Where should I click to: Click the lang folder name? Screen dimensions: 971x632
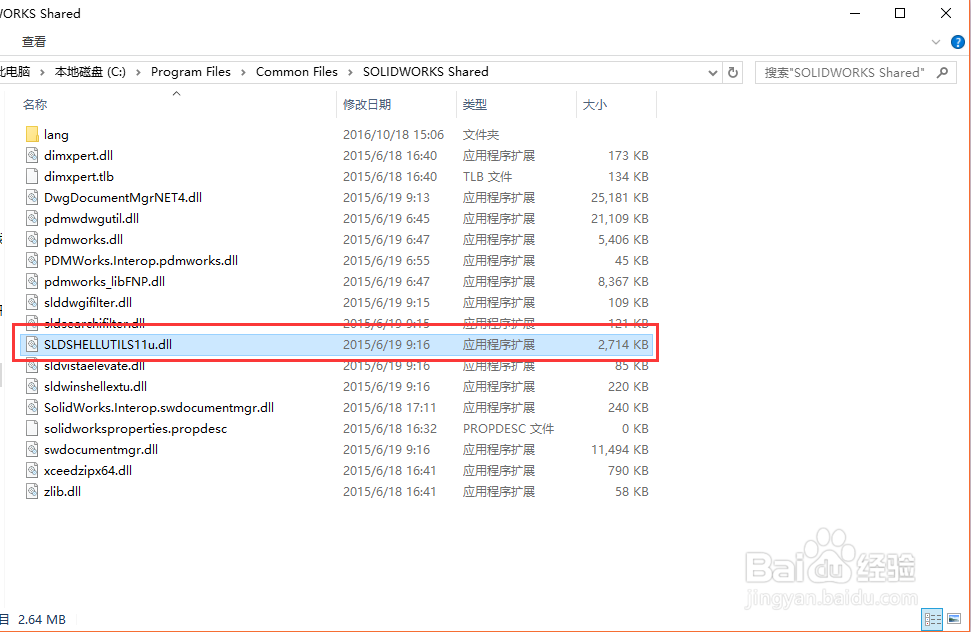56,134
